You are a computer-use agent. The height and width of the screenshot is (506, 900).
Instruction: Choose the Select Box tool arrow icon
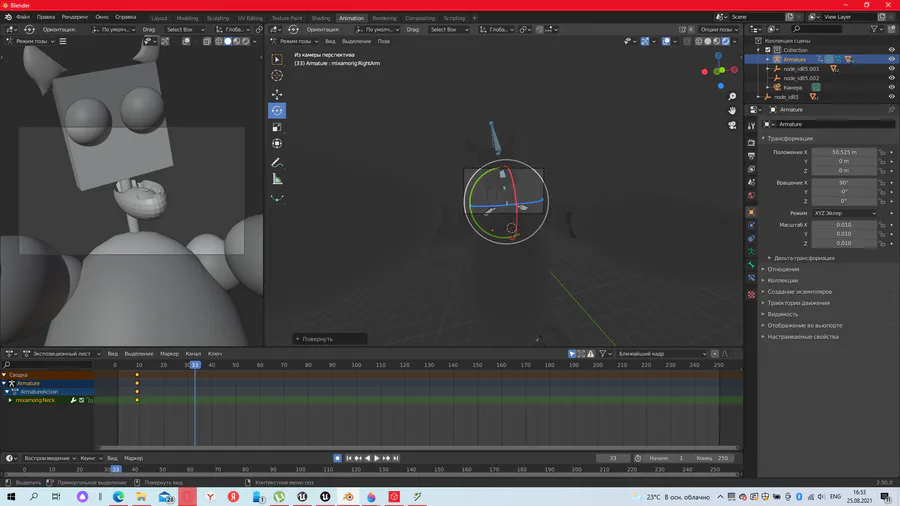pos(277,59)
